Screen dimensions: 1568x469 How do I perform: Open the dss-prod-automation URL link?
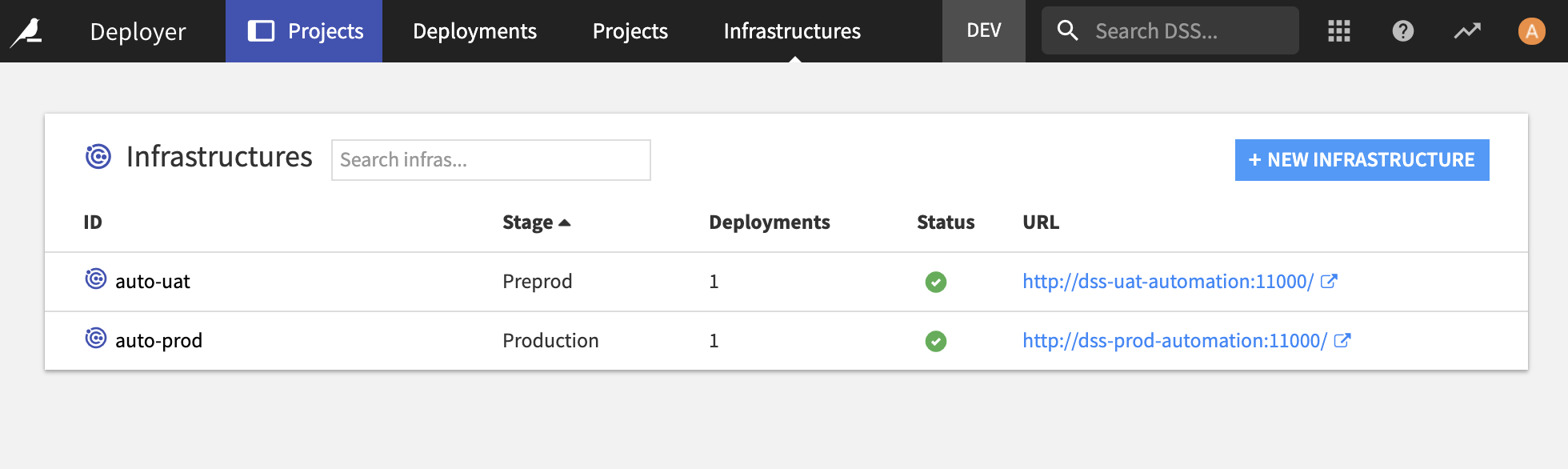(1174, 341)
